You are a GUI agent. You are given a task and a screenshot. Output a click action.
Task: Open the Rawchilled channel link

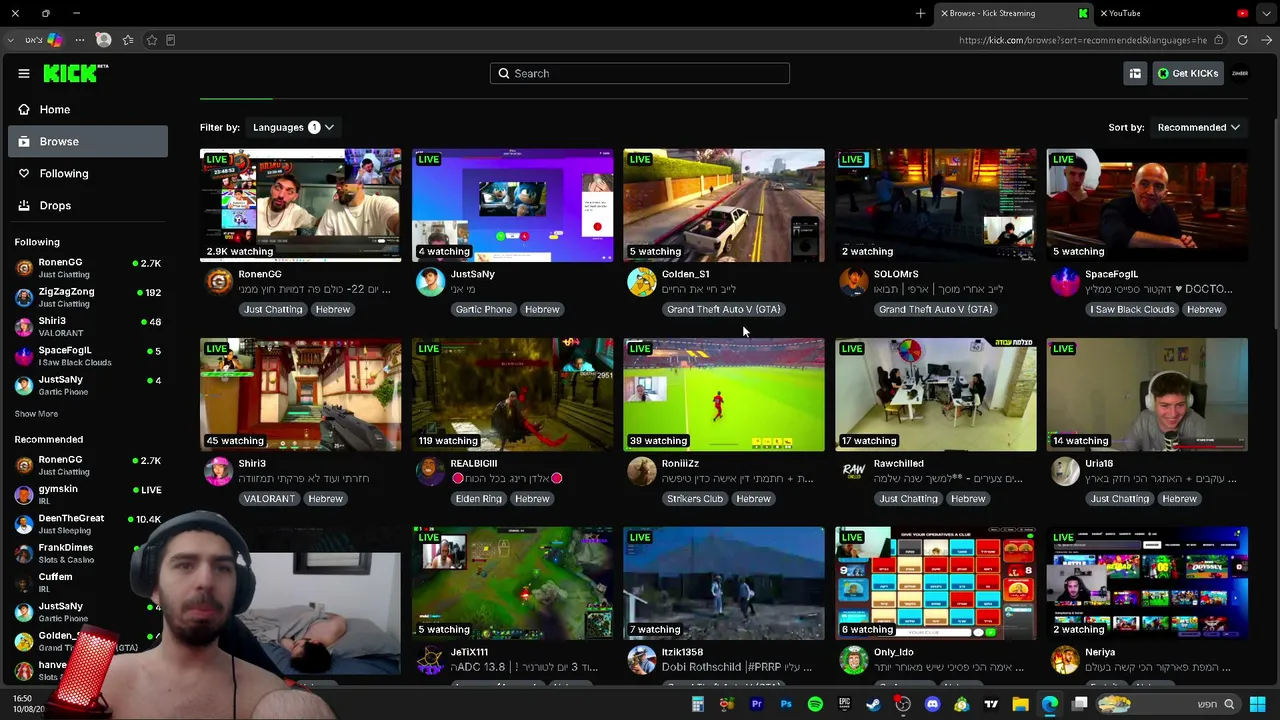point(898,463)
